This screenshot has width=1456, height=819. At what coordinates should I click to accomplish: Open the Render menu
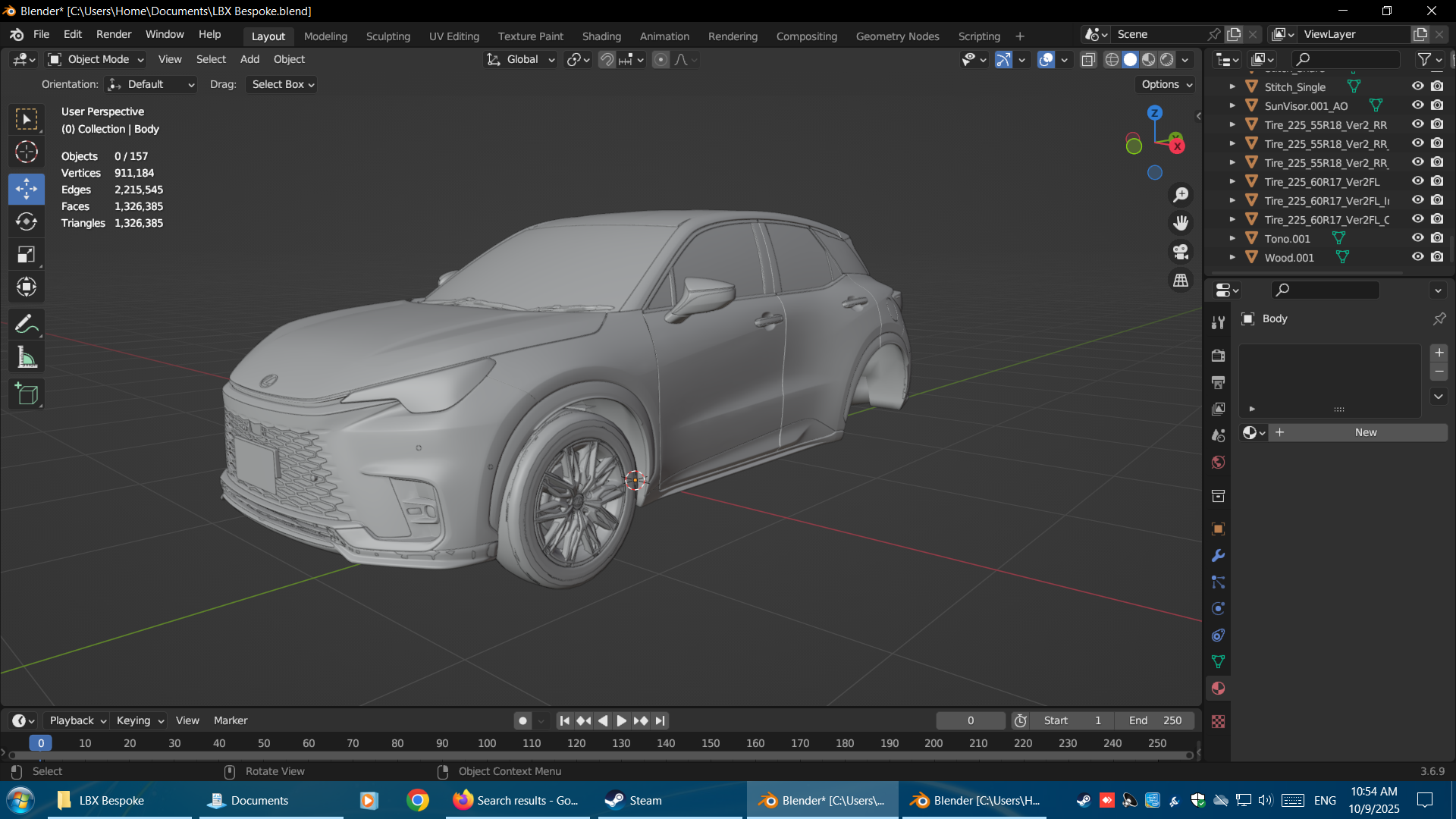point(114,34)
